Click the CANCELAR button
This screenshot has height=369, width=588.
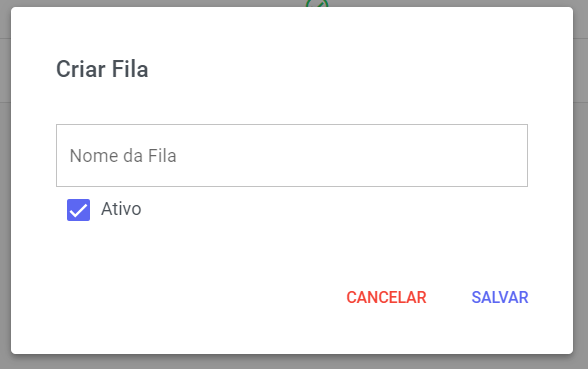point(386,297)
